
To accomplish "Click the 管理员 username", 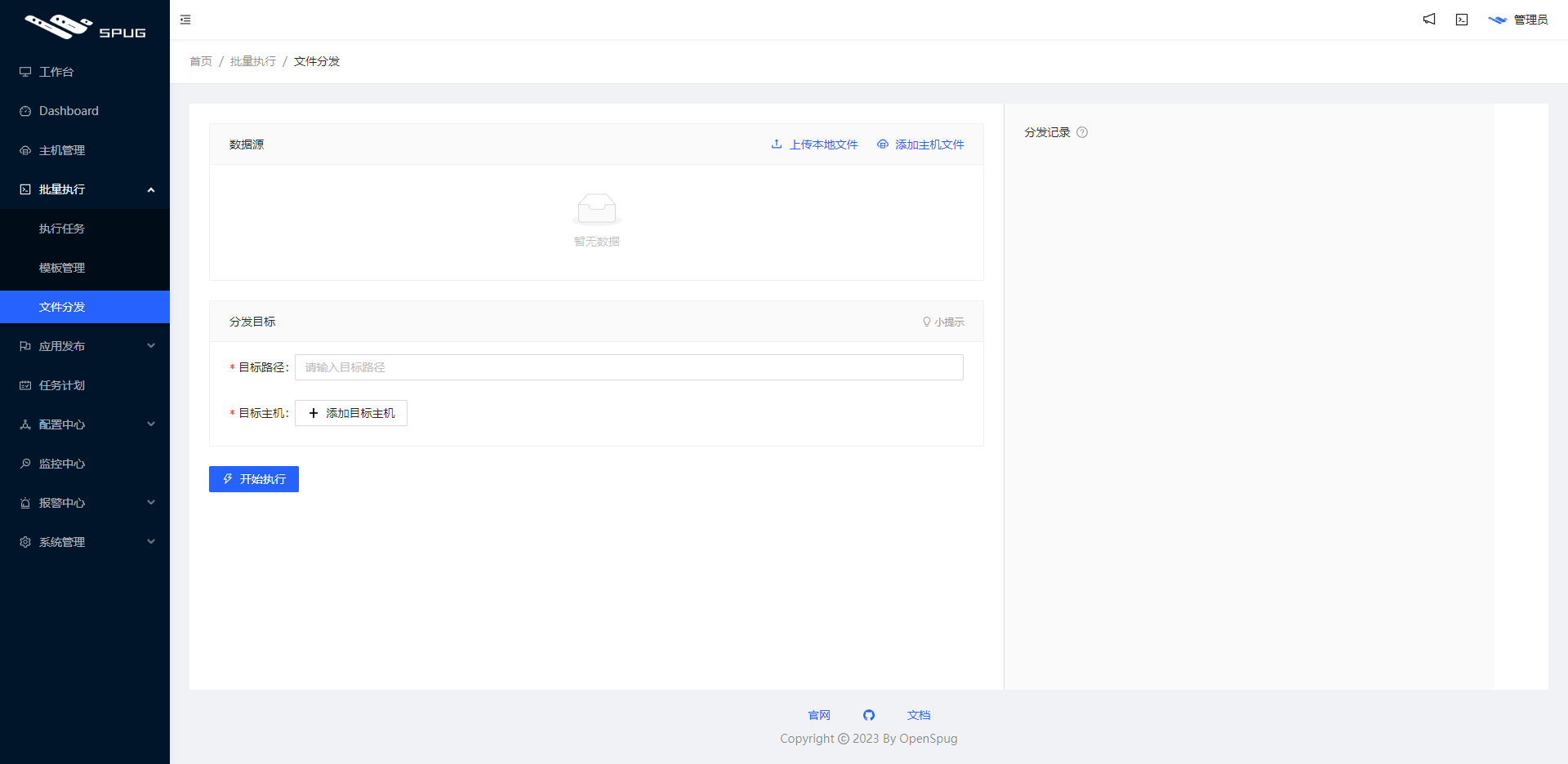I will coord(1531,20).
